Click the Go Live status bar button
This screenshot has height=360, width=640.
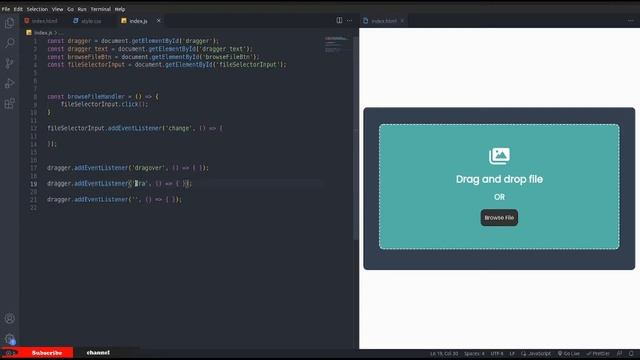pos(569,353)
